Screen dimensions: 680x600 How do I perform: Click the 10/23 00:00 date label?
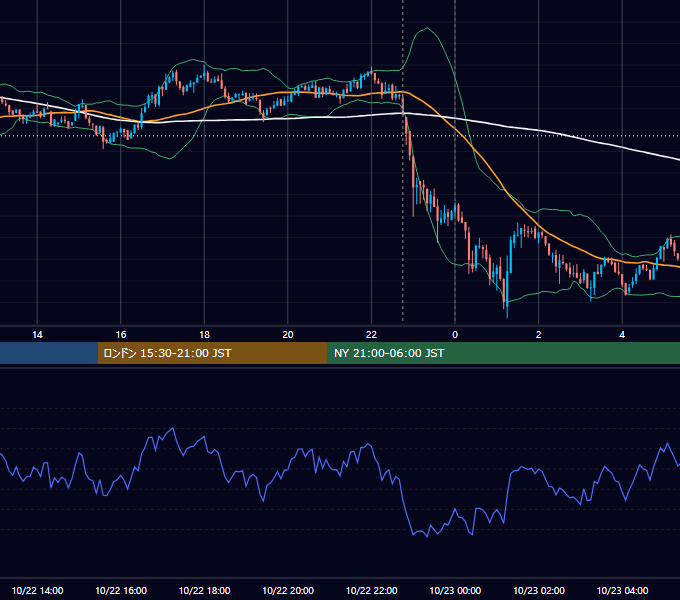pyautogui.click(x=455, y=590)
